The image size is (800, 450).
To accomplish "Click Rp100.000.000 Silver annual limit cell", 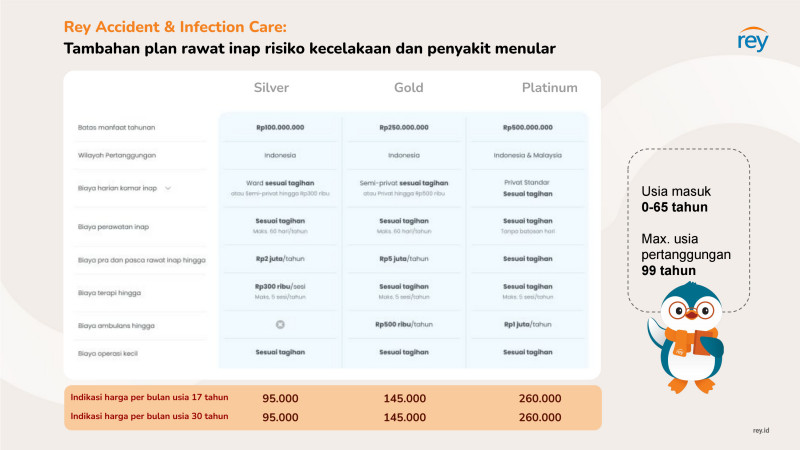I will pos(280,128).
